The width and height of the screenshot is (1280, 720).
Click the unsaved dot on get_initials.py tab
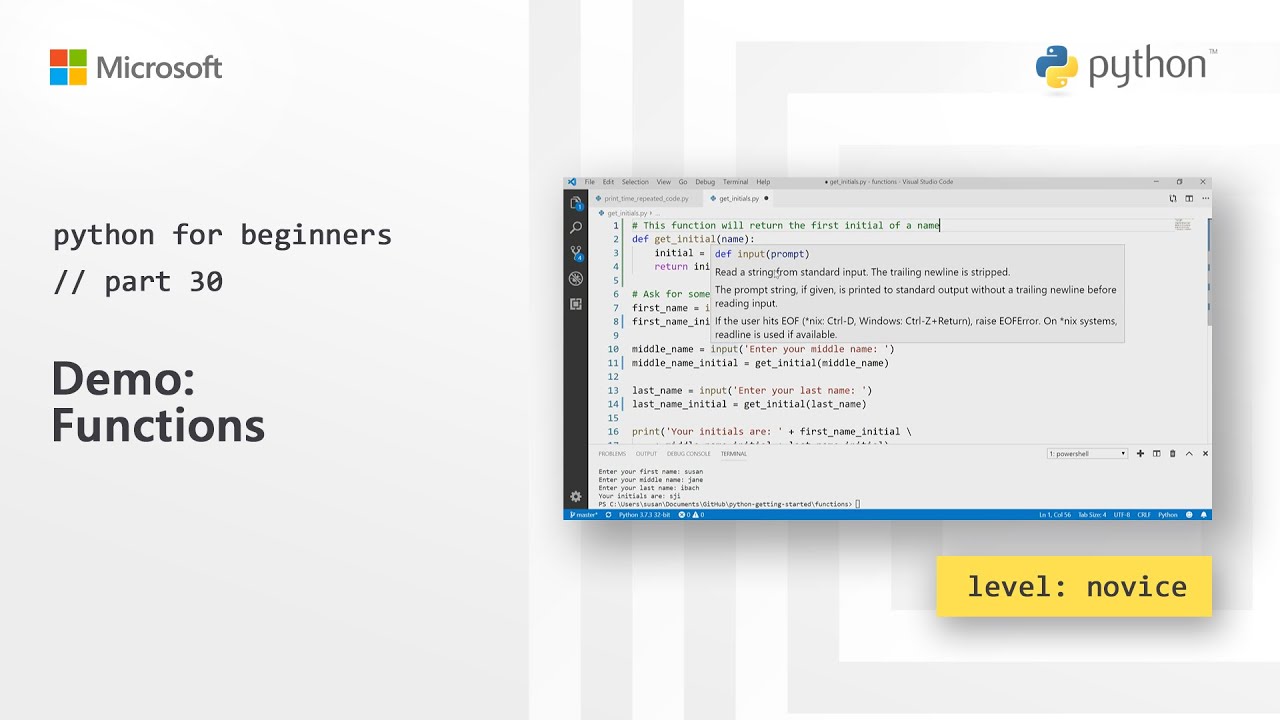tap(766, 198)
